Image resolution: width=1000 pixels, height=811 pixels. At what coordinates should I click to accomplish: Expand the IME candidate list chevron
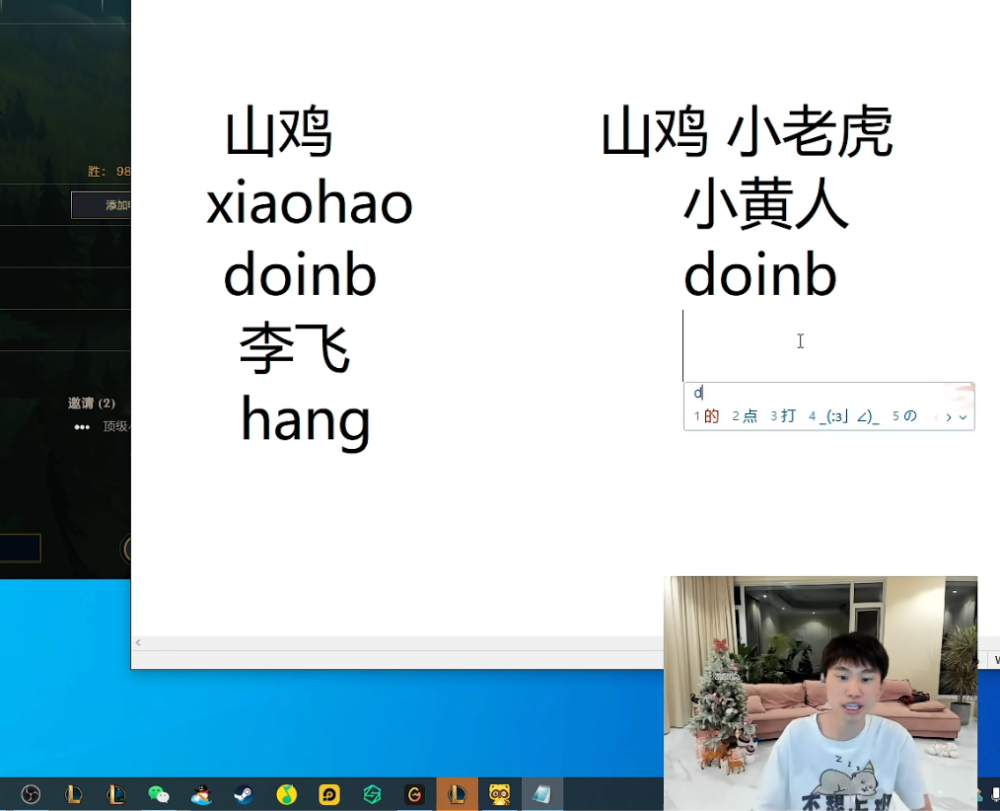(963, 417)
